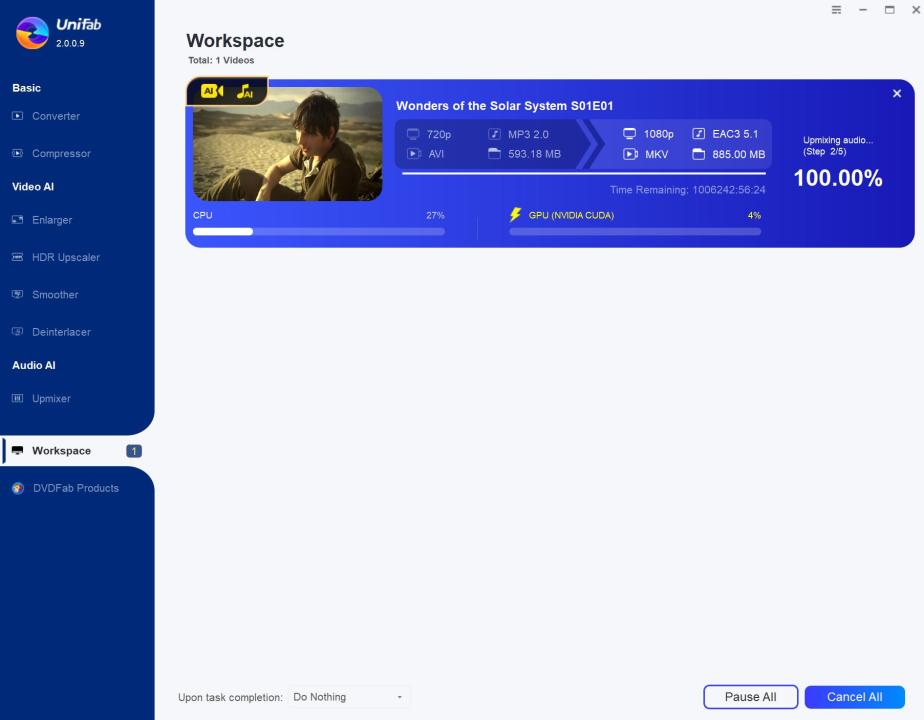Open the DVDFab Products icon

point(18,488)
